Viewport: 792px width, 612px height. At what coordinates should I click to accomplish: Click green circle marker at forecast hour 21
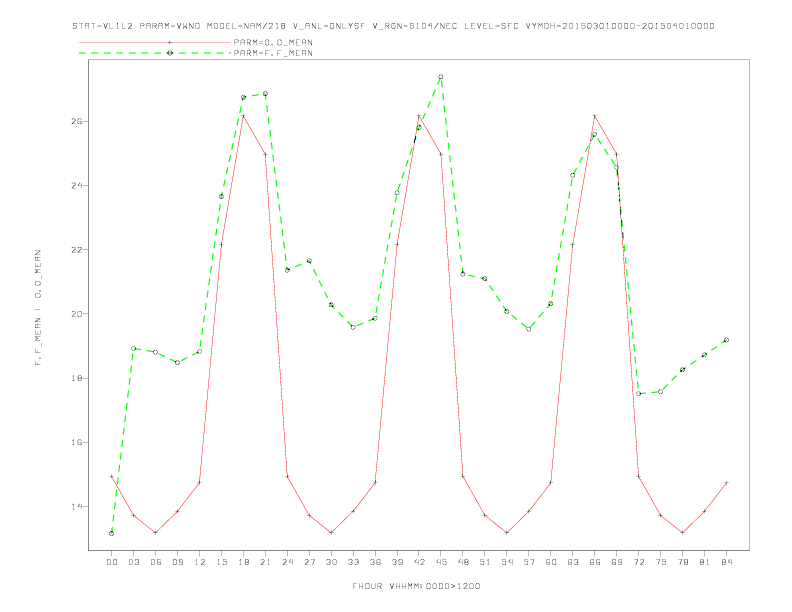(x=265, y=94)
